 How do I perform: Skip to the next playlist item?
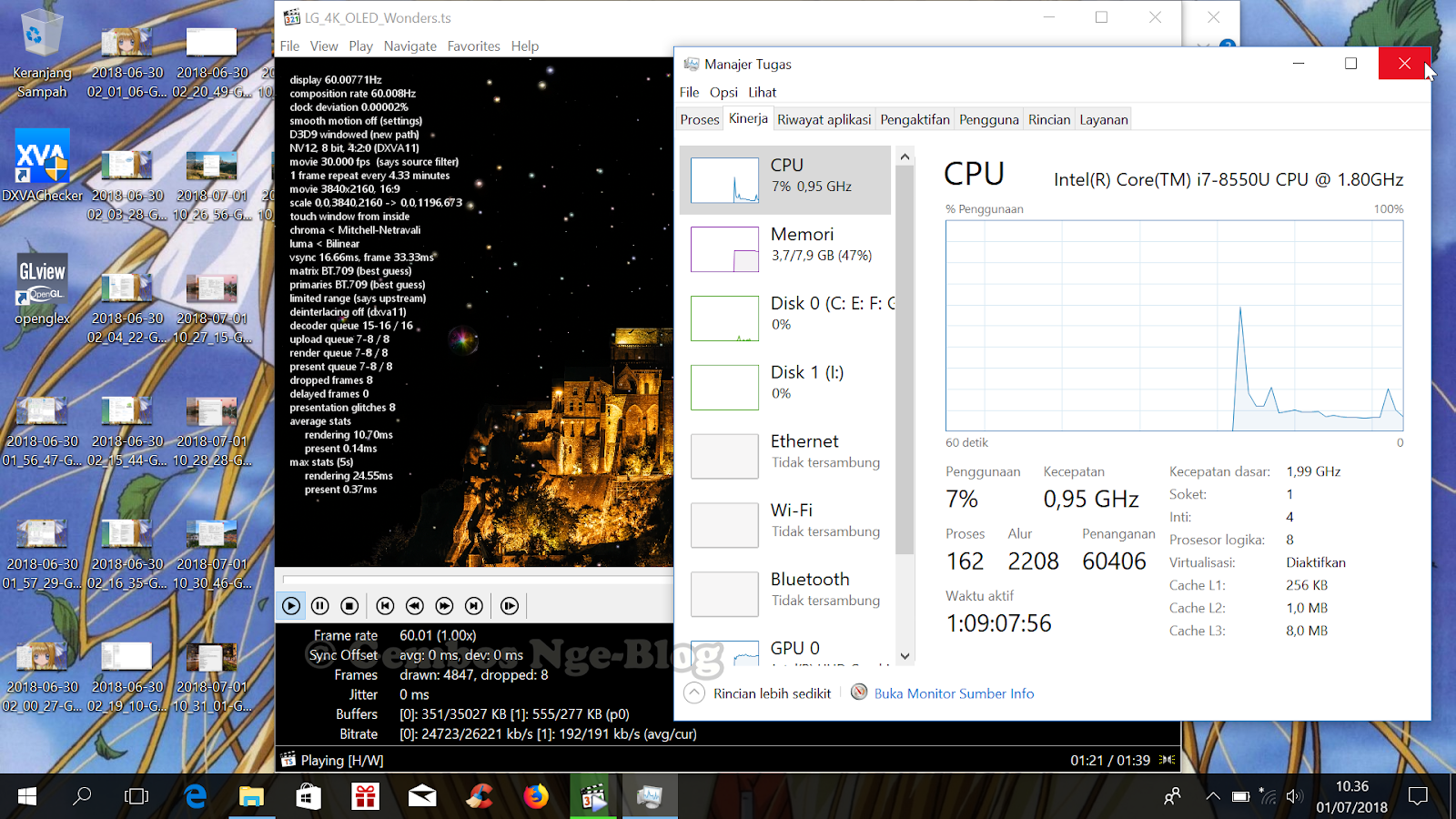(473, 605)
